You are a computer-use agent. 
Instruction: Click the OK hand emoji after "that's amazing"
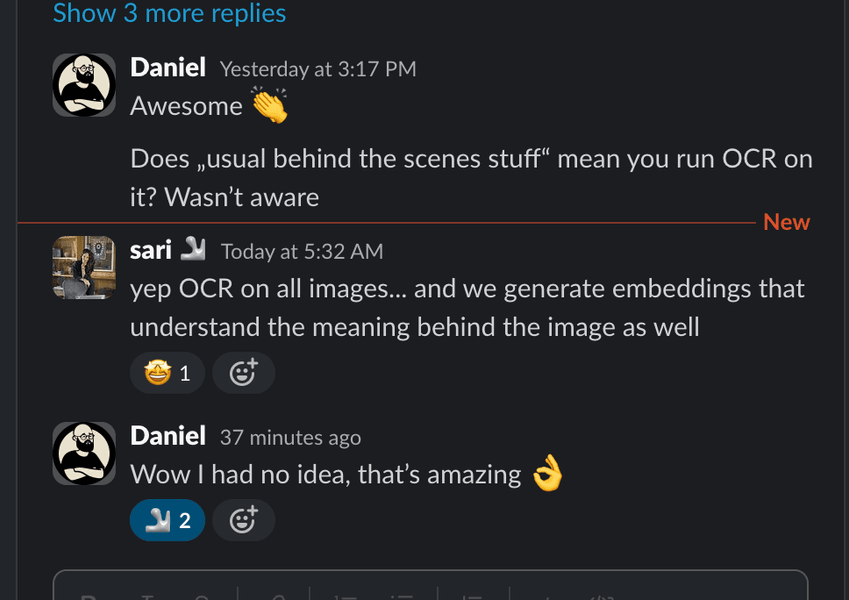point(546,474)
